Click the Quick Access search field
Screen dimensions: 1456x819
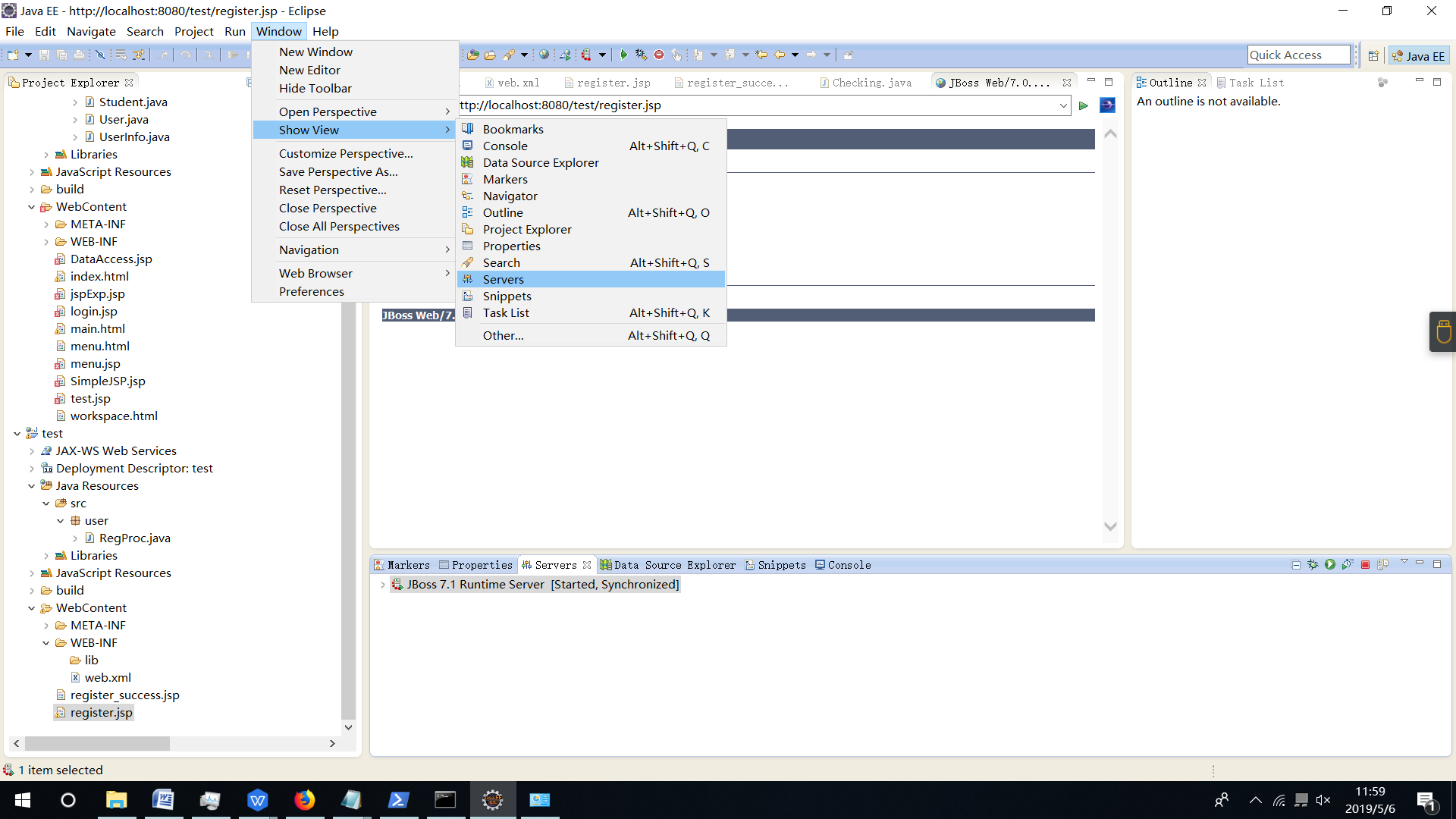click(x=1298, y=55)
